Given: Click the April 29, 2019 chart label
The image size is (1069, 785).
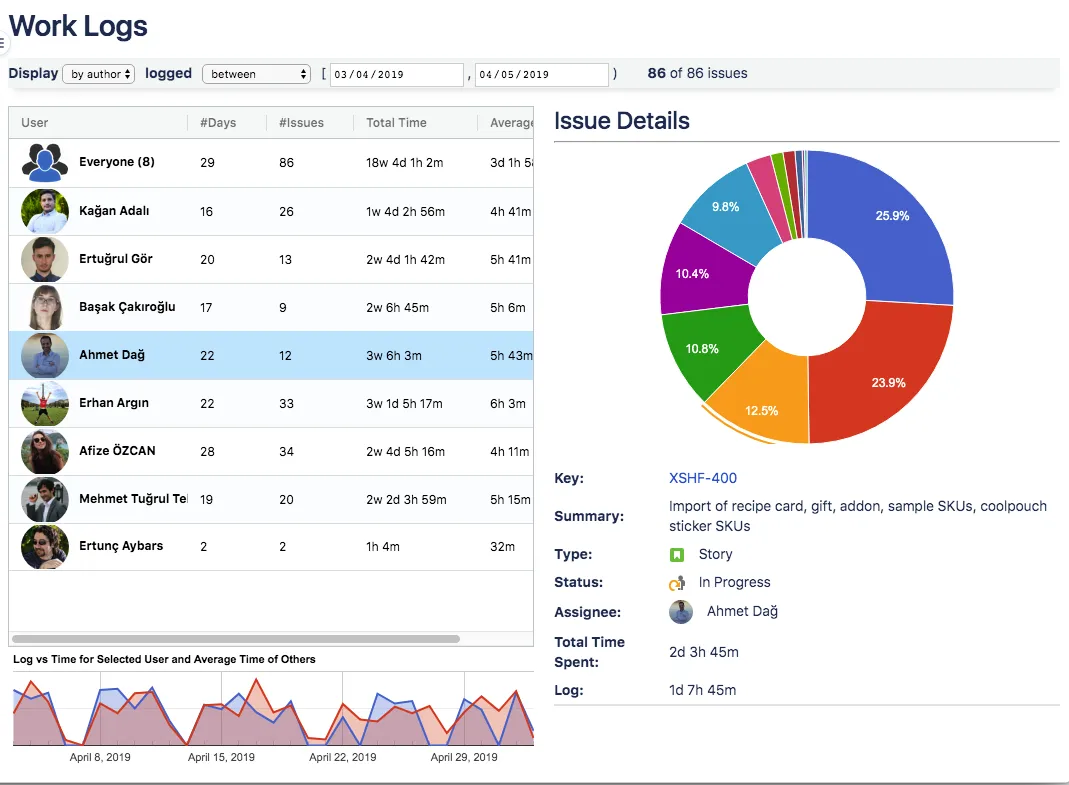Looking at the screenshot, I should [x=464, y=757].
